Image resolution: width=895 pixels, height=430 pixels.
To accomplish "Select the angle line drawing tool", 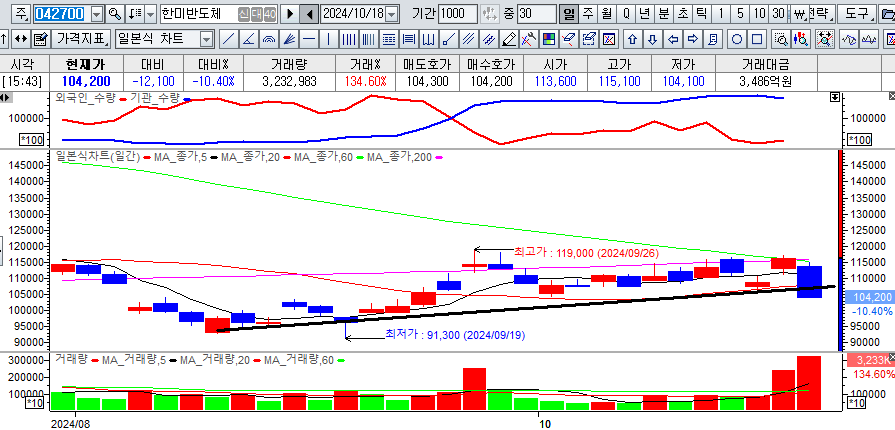I will point(248,39).
